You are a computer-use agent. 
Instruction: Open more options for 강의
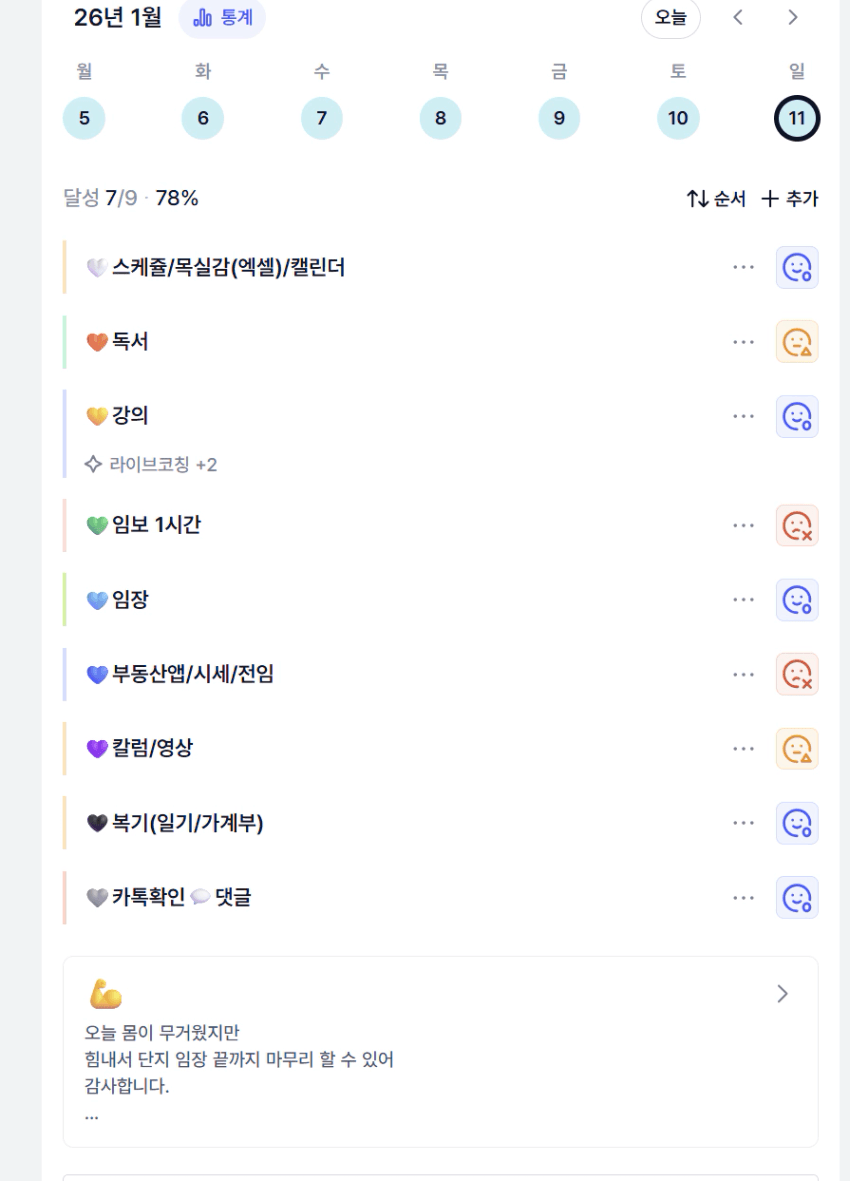pos(743,416)
